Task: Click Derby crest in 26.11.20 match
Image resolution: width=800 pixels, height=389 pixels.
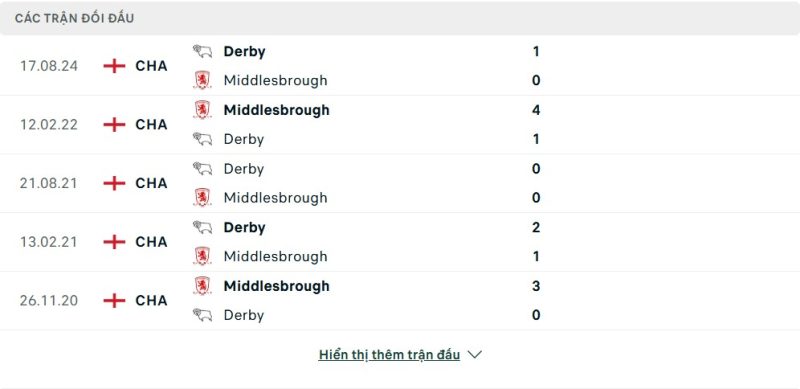Action: [202, 315]
